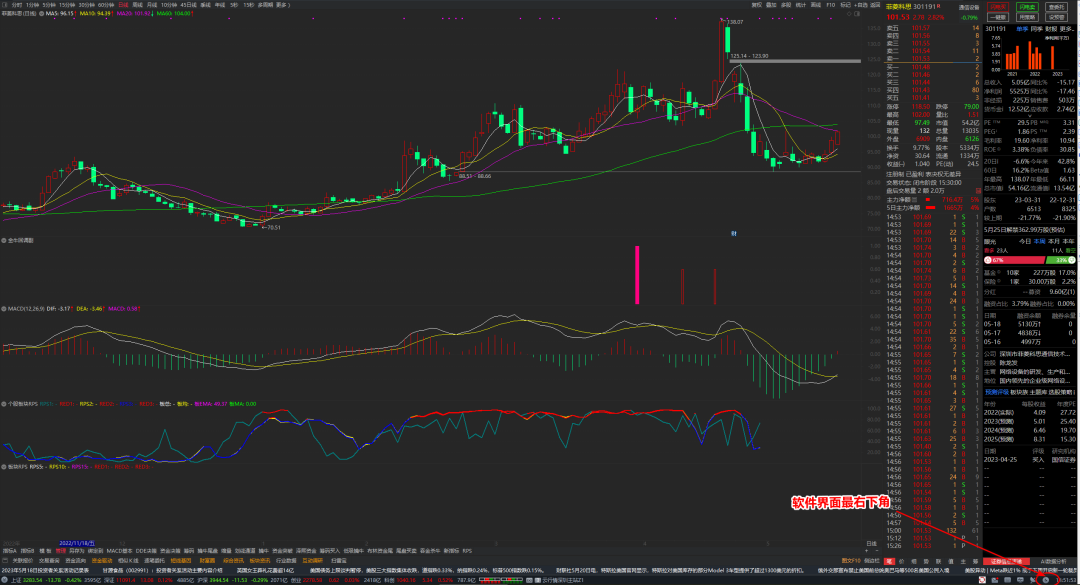This screenshot has width=1080, height=585.
Task: Click the 多股 multi-stock tool
Action: tap(786, 5)
